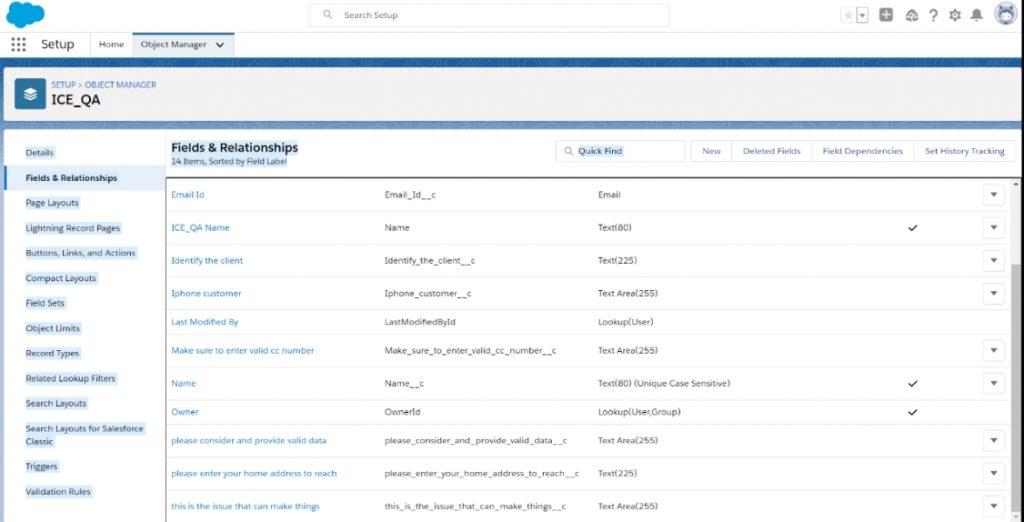This screenshot has width=1024, height=522.
Task: Switch to the Home tab
Action: (x=111, y=45)
